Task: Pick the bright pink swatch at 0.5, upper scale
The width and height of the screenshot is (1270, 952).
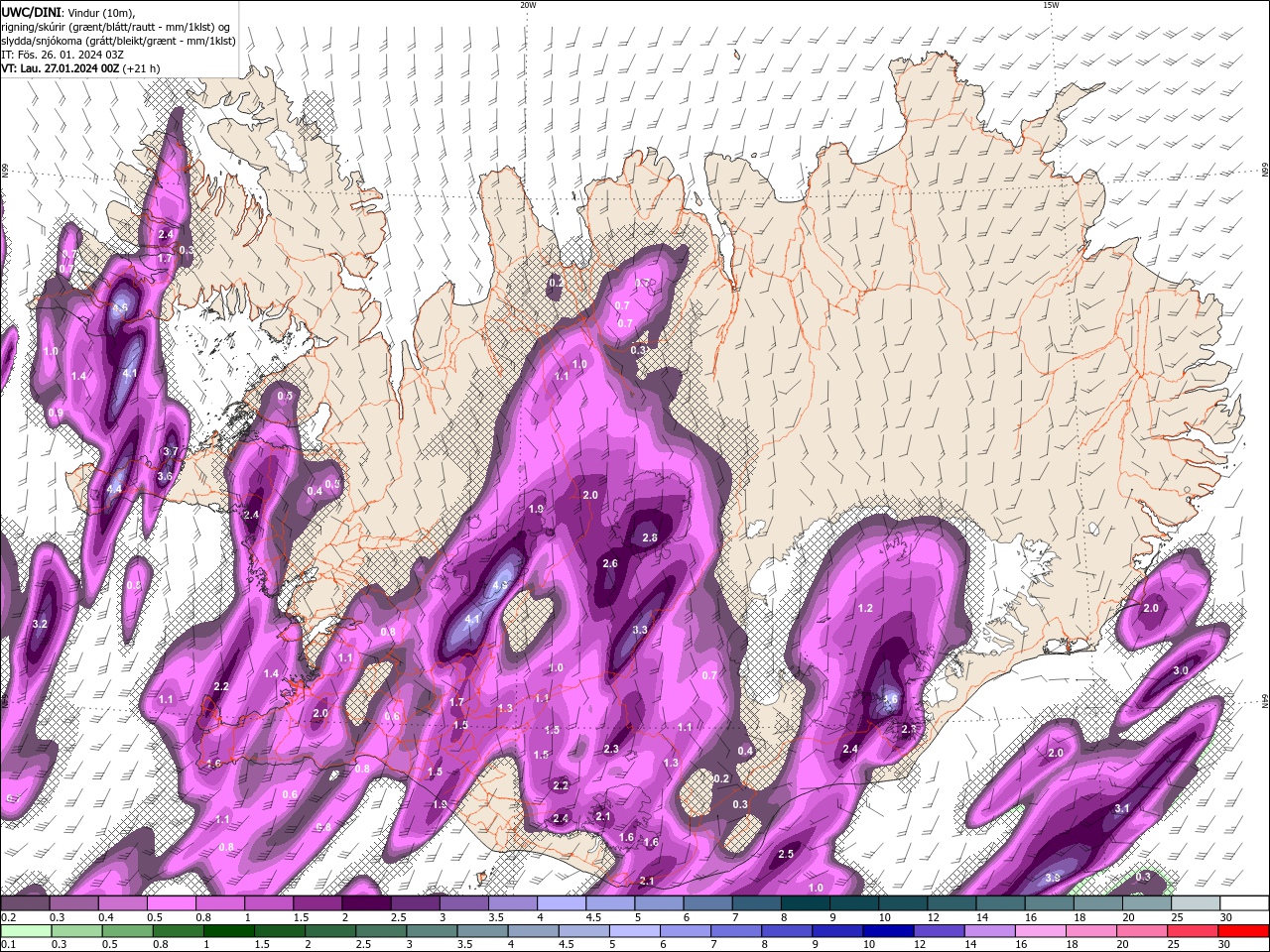Action: coord(171,903)
